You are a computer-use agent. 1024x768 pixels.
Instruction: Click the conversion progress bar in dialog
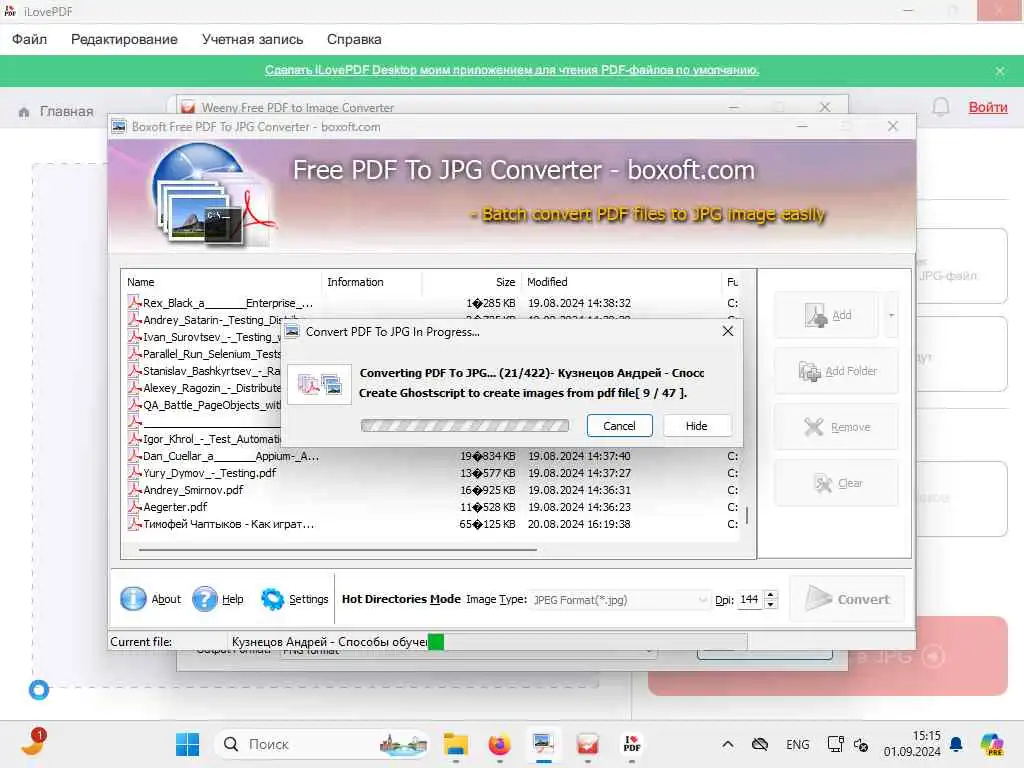(x=464, y=426)
